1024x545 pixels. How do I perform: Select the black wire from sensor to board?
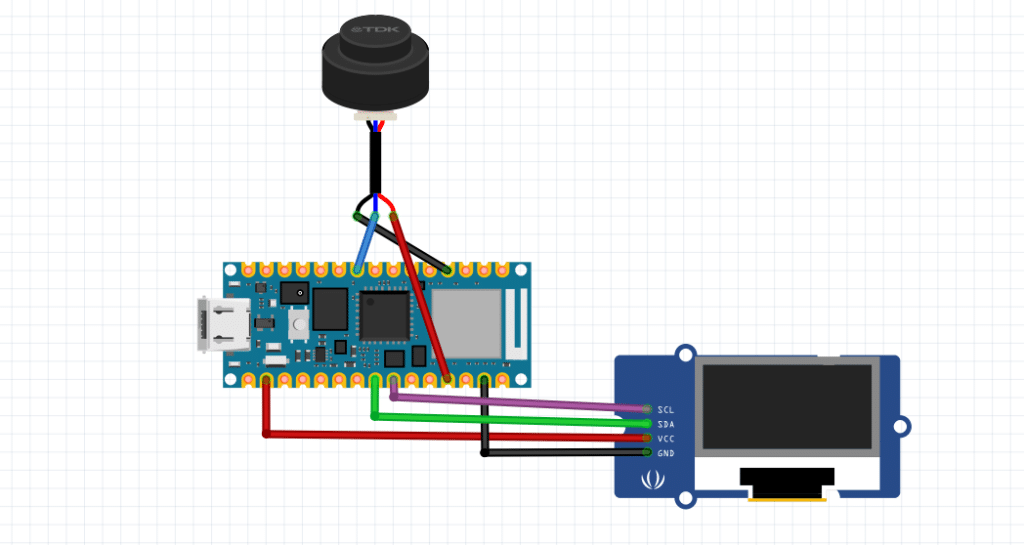click(x=402, y=241)
